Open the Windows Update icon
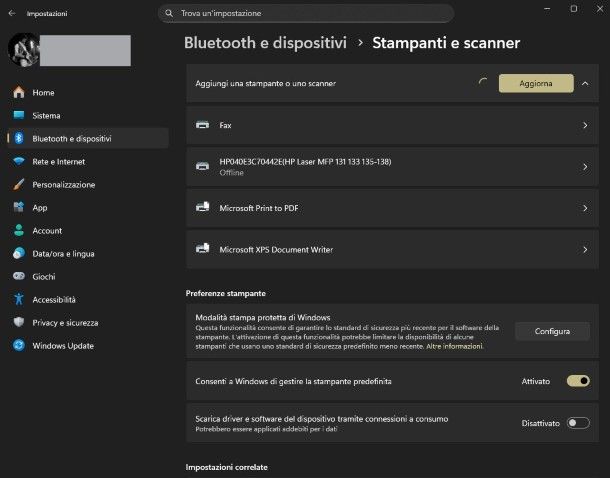Screen dimensions: 610x478 [19, 345]
